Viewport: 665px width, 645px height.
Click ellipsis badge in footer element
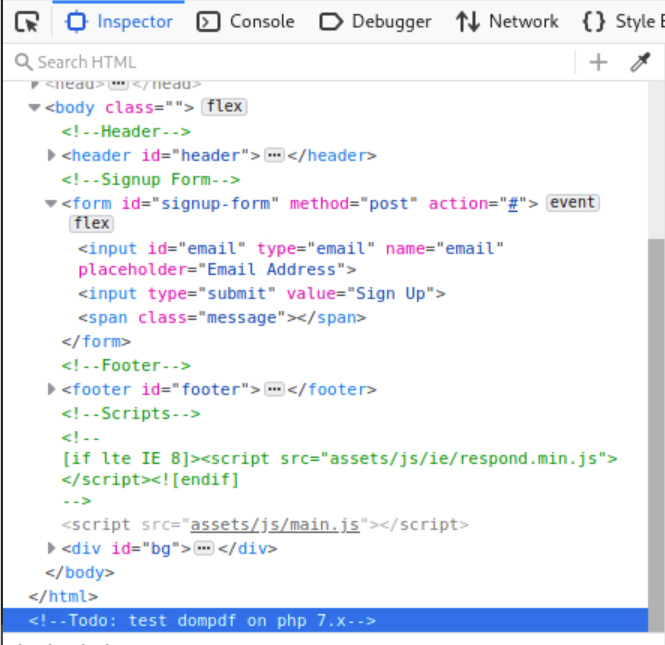click(274, 389)
